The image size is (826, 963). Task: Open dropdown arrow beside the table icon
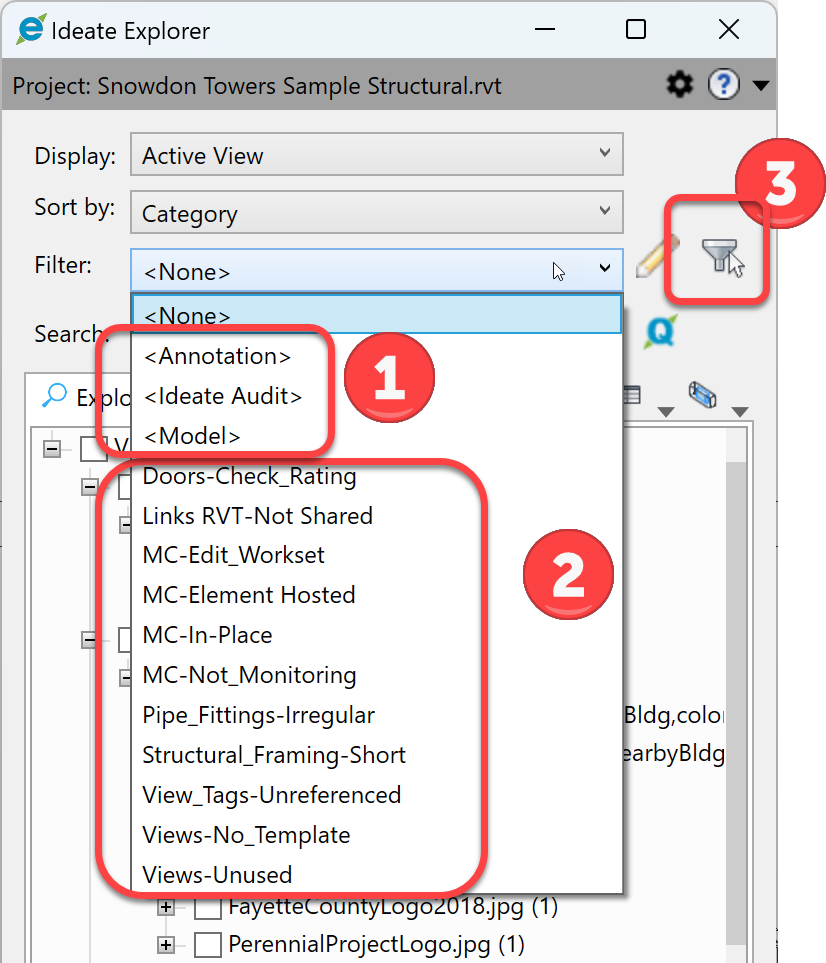(x=666, y=411)
